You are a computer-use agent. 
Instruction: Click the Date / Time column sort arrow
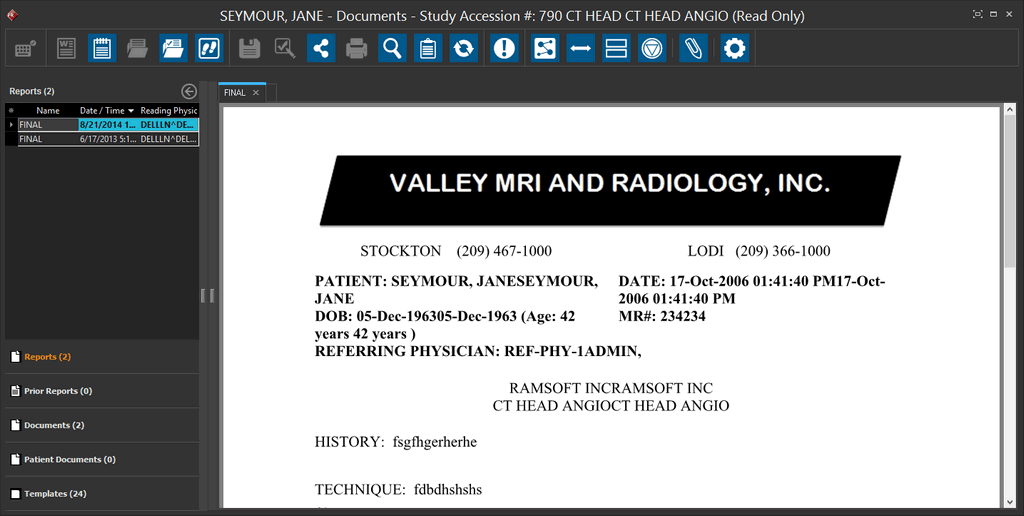pos(131,111)
